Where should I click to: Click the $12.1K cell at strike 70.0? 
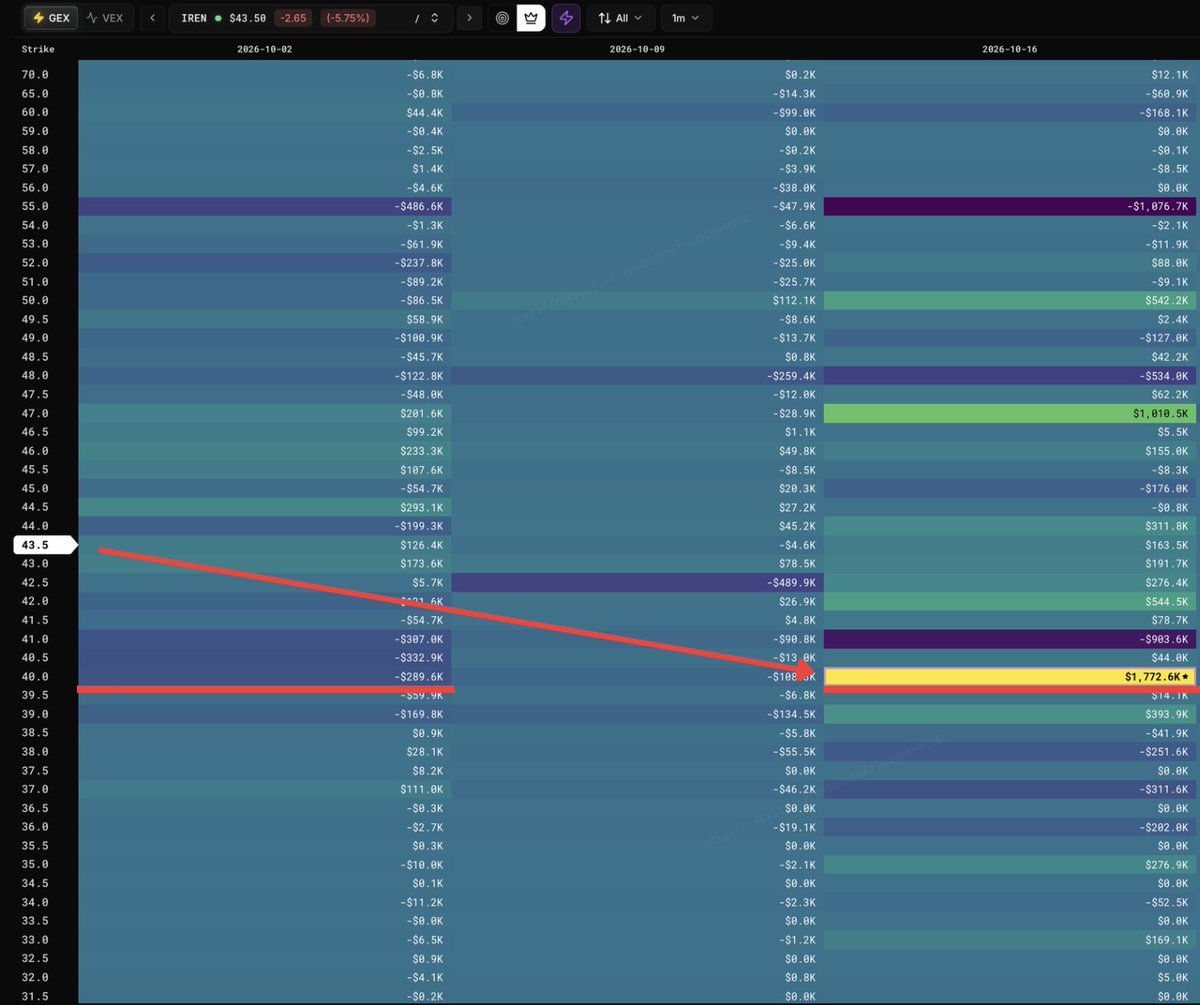1010,75
